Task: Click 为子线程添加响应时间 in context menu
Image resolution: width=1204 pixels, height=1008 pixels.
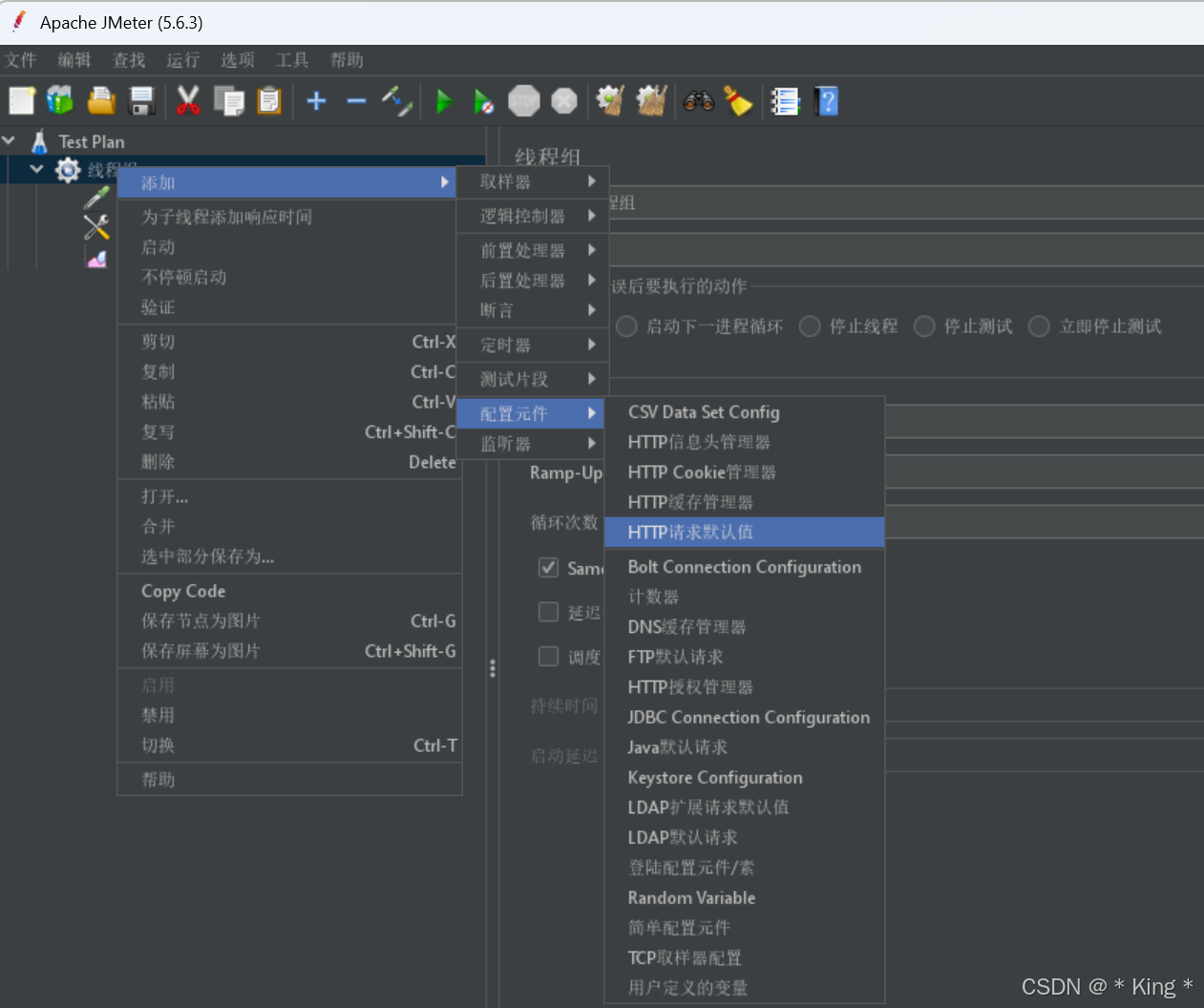Action: (x=289, y=217)
